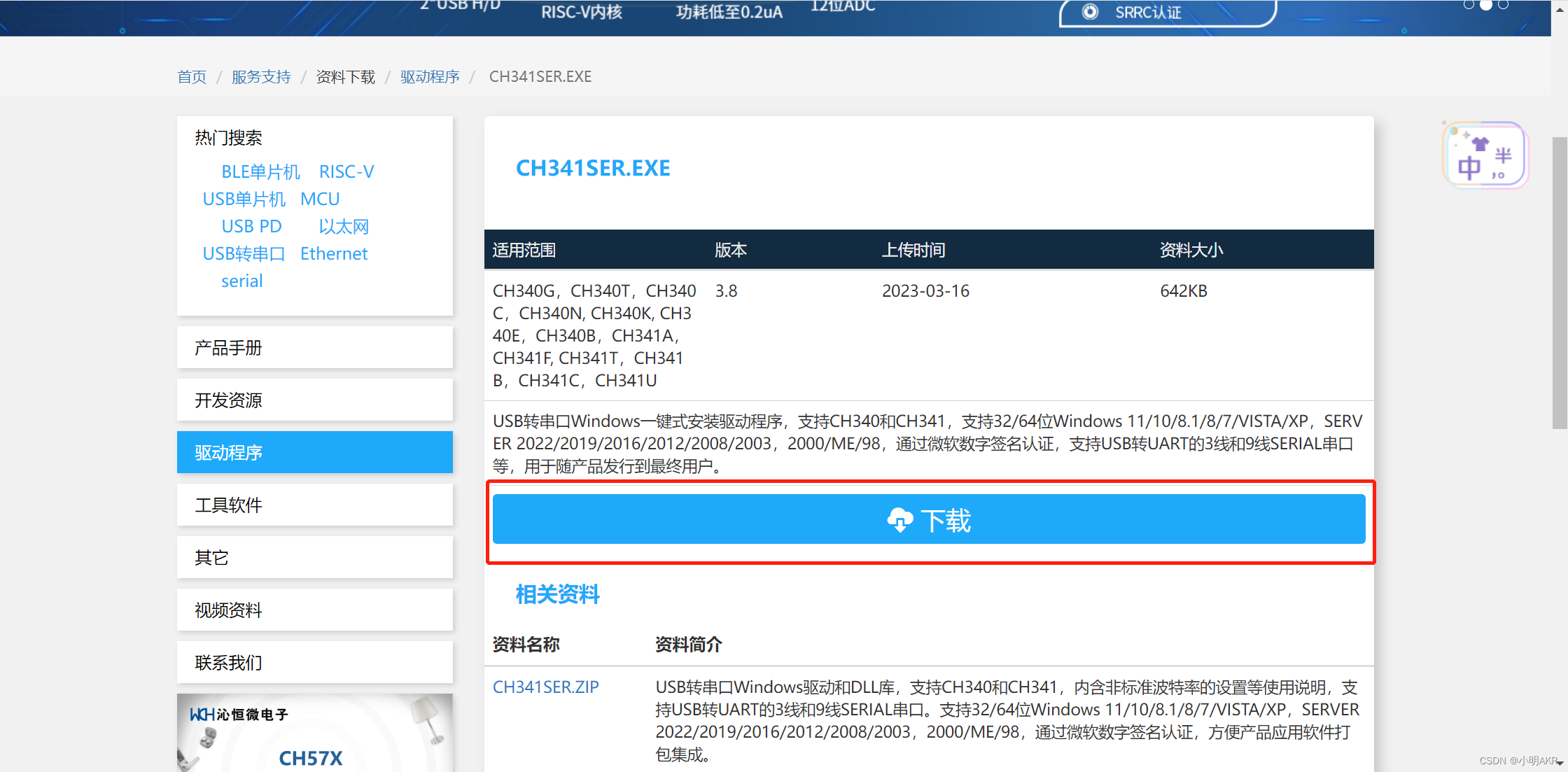Image resolution: width=1568 pixels, height=772 pixels.
Task: Open the 工具软件 sidebar menu item
Action: [315, 505]
